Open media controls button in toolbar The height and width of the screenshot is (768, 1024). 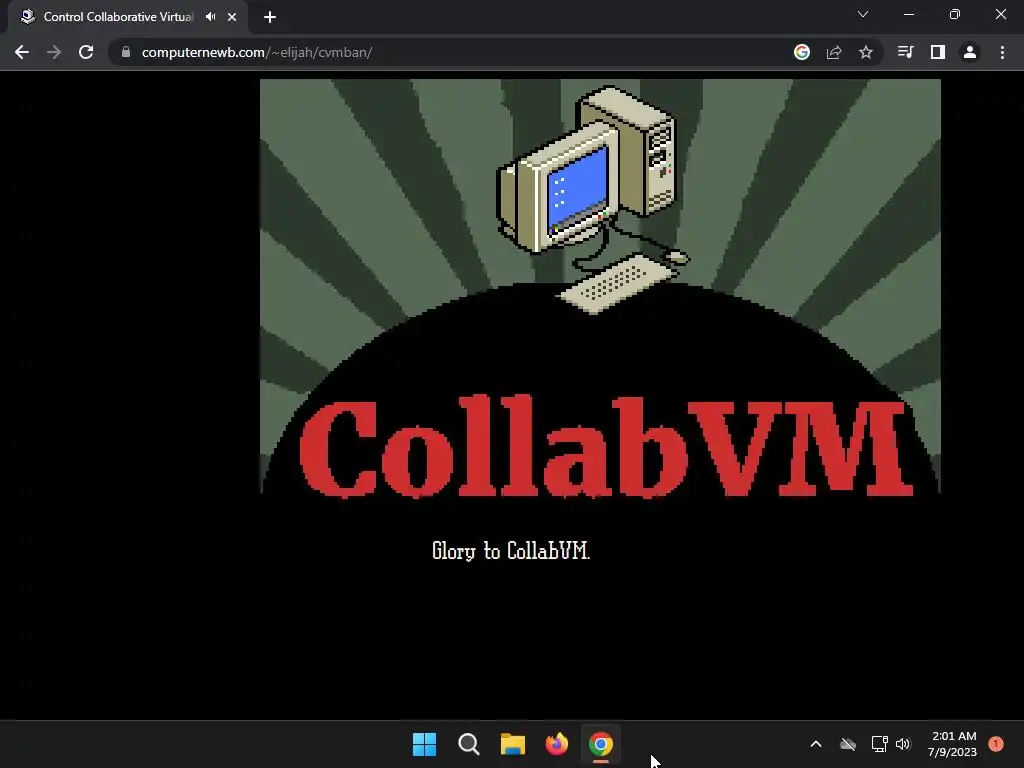pos(905,52)
